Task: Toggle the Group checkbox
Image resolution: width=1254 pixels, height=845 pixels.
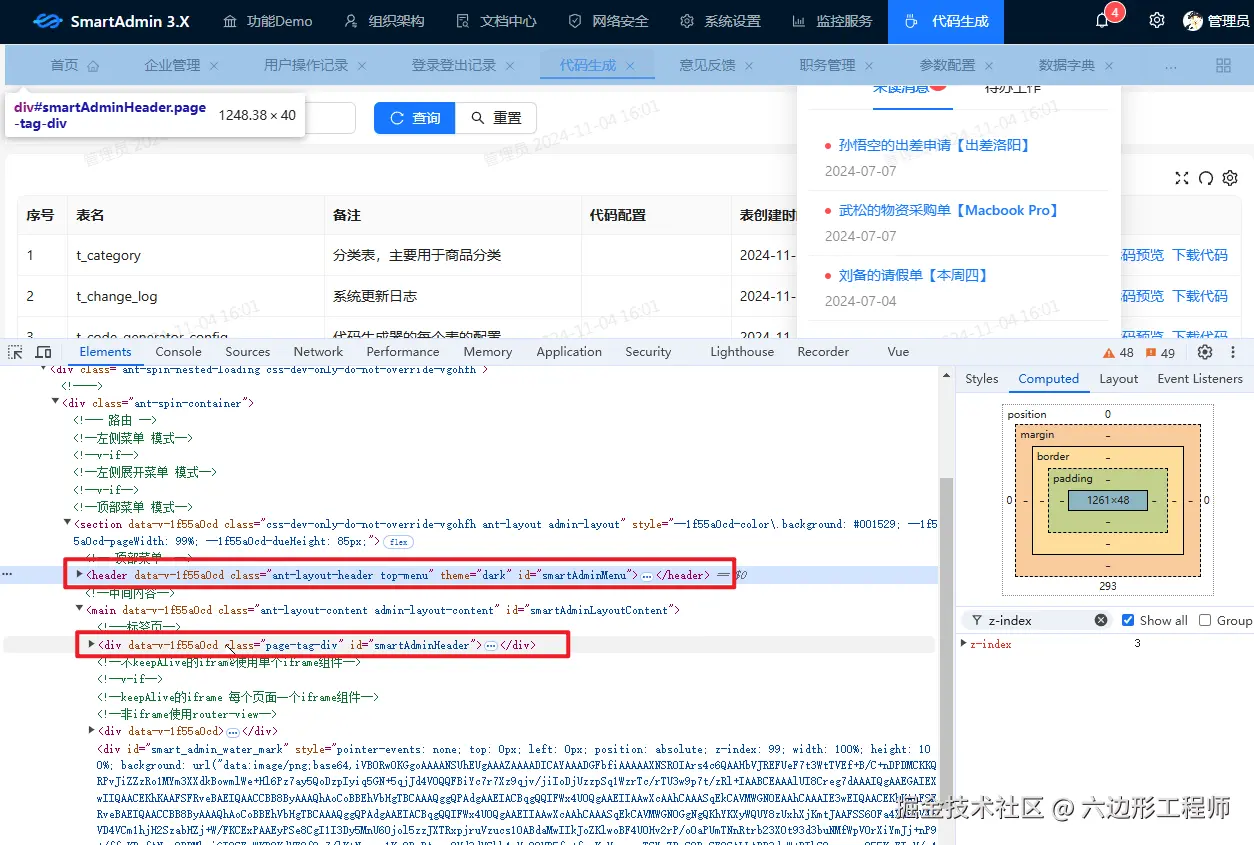Action: tap(1205, 620)
